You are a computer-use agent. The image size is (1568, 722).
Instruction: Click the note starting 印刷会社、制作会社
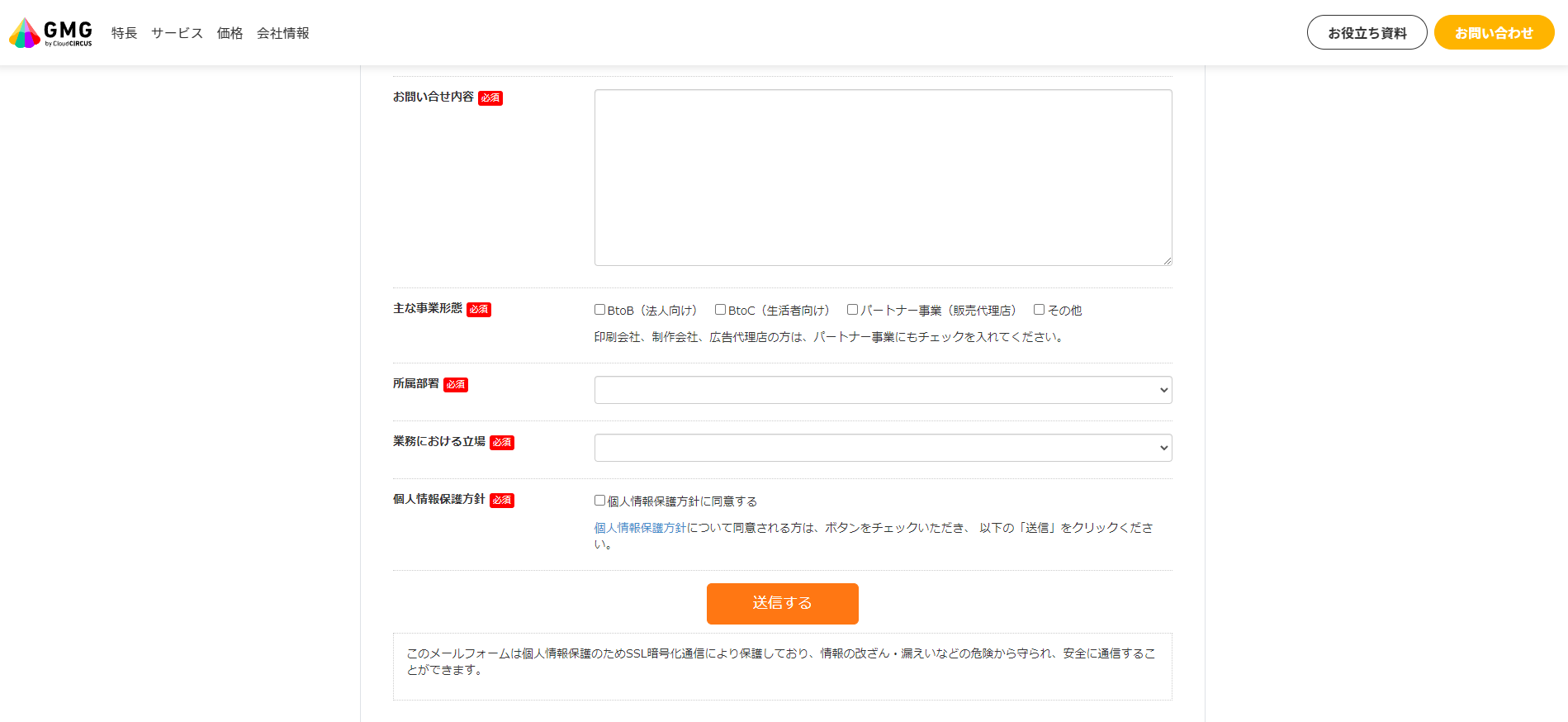pos(831,337)
